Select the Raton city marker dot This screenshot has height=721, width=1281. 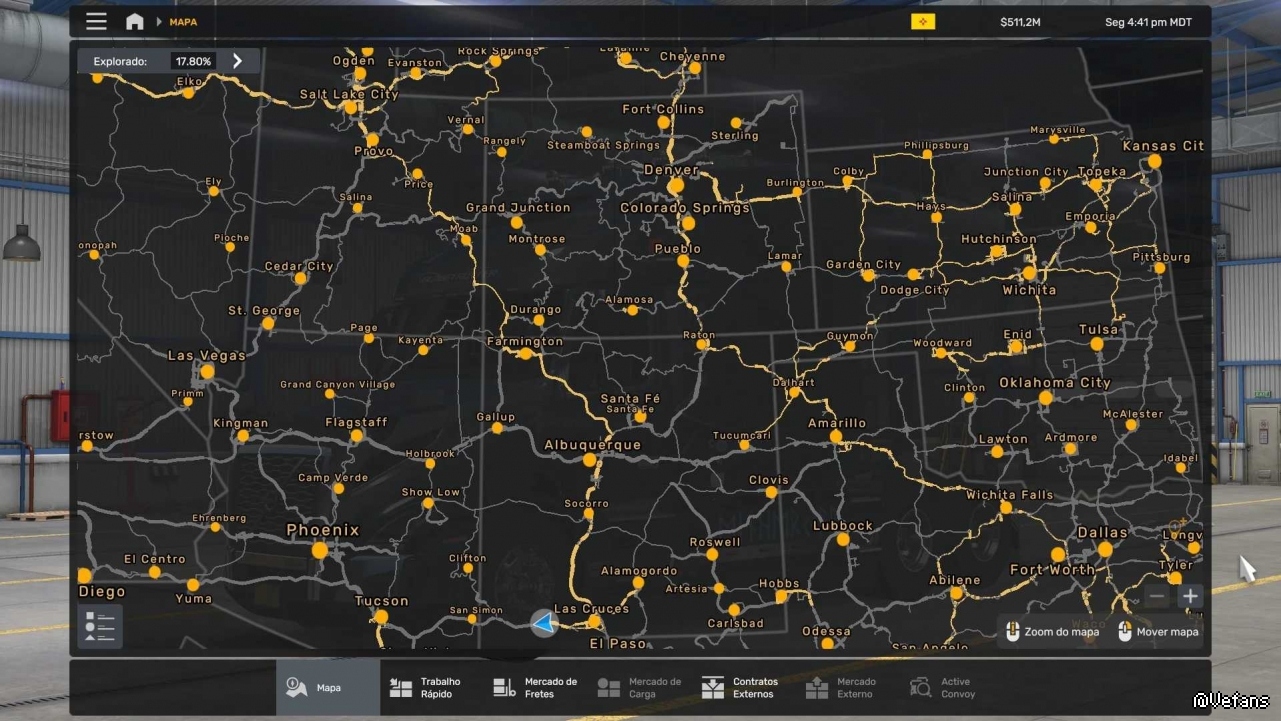pos(703,345)
